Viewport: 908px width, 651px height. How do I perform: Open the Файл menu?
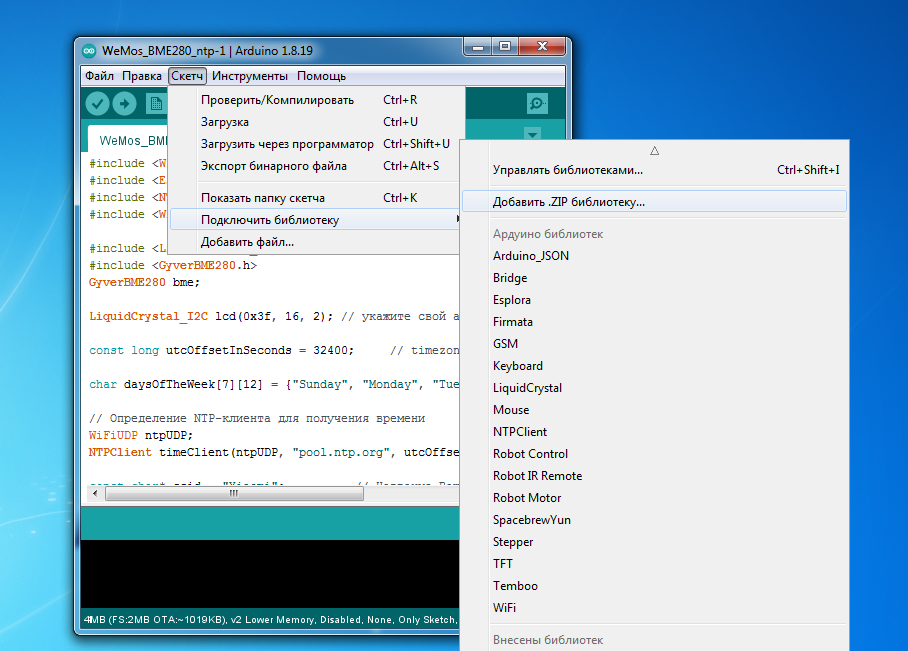point(99,76)
